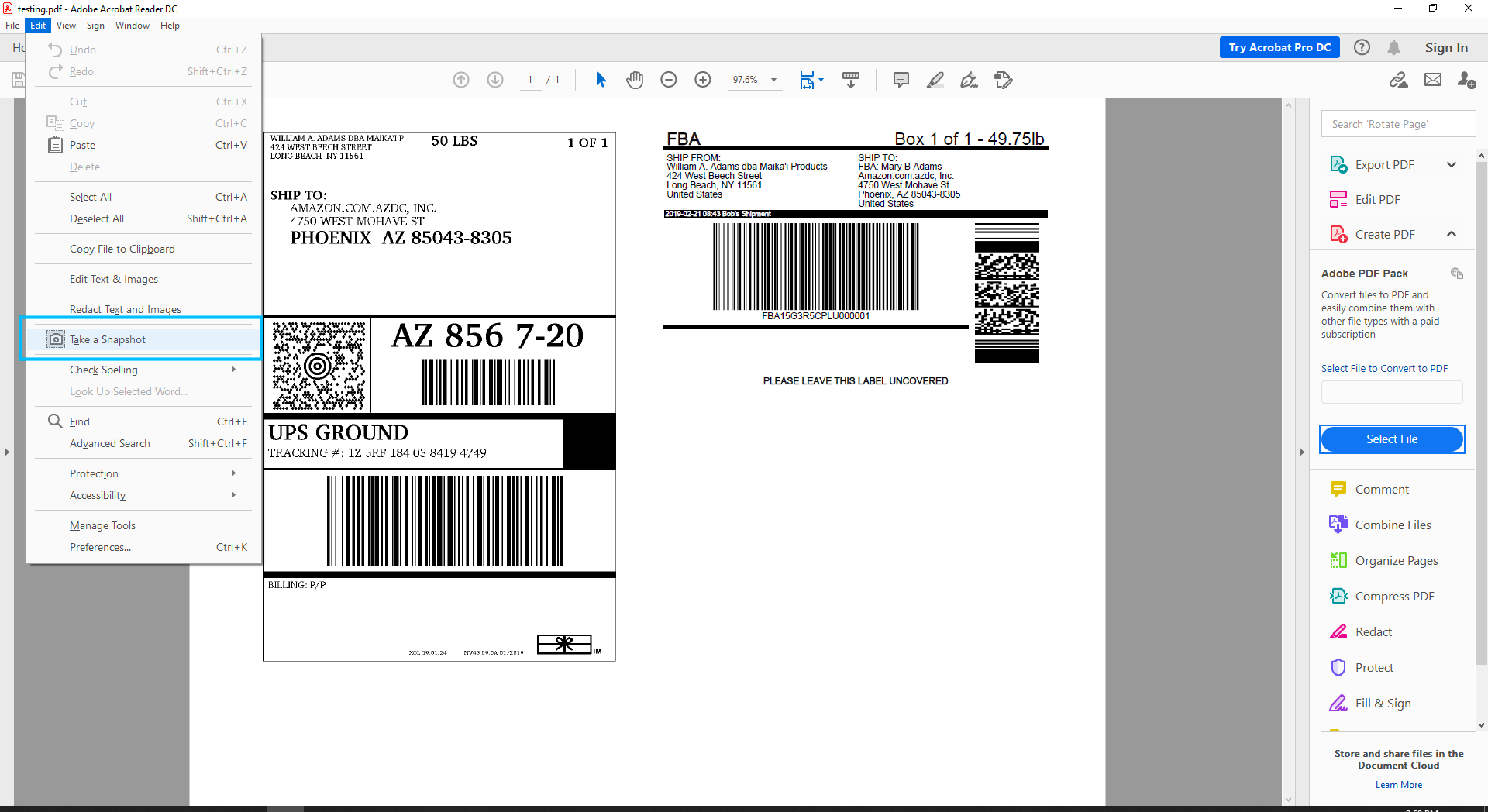Choose Redact Text and Images
The width and height of the screenshot is (1488, 812).
143,309
